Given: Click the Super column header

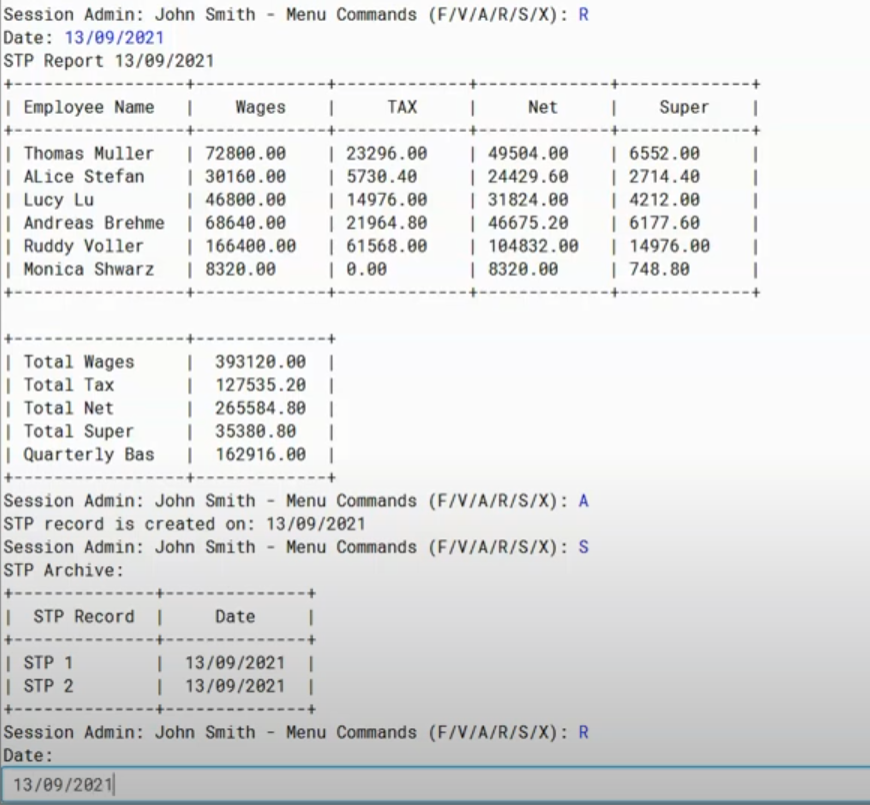Looking at the screenshot, I should coord(684,107).
